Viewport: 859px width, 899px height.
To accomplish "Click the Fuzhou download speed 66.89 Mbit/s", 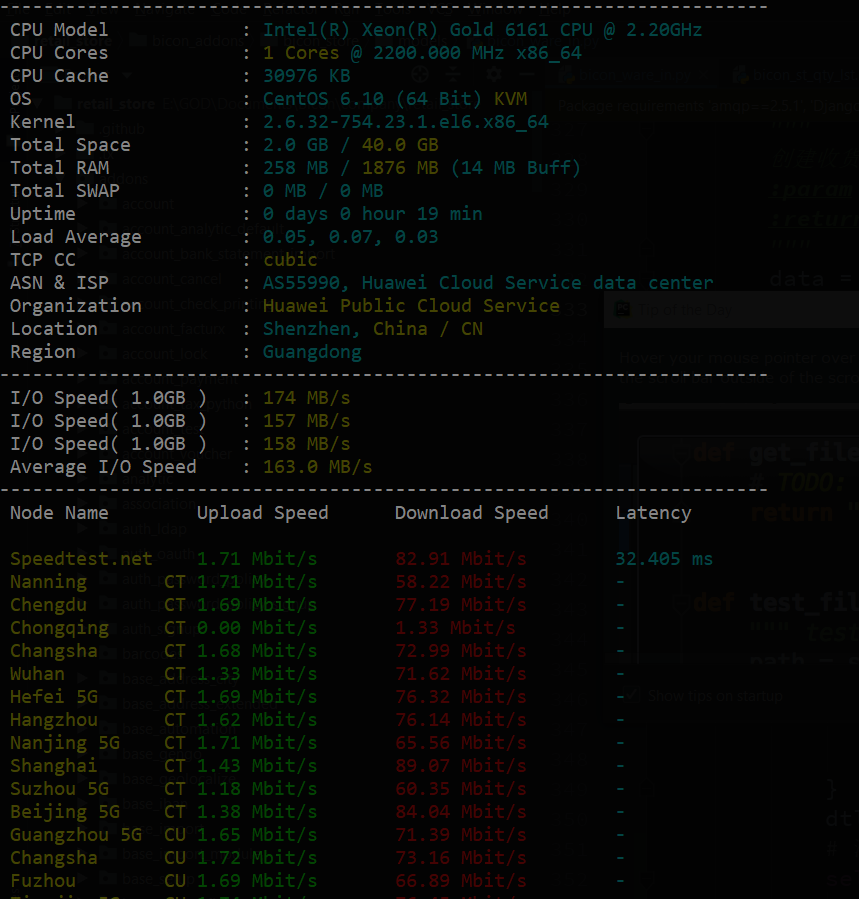I will click(x=460, y=881).
